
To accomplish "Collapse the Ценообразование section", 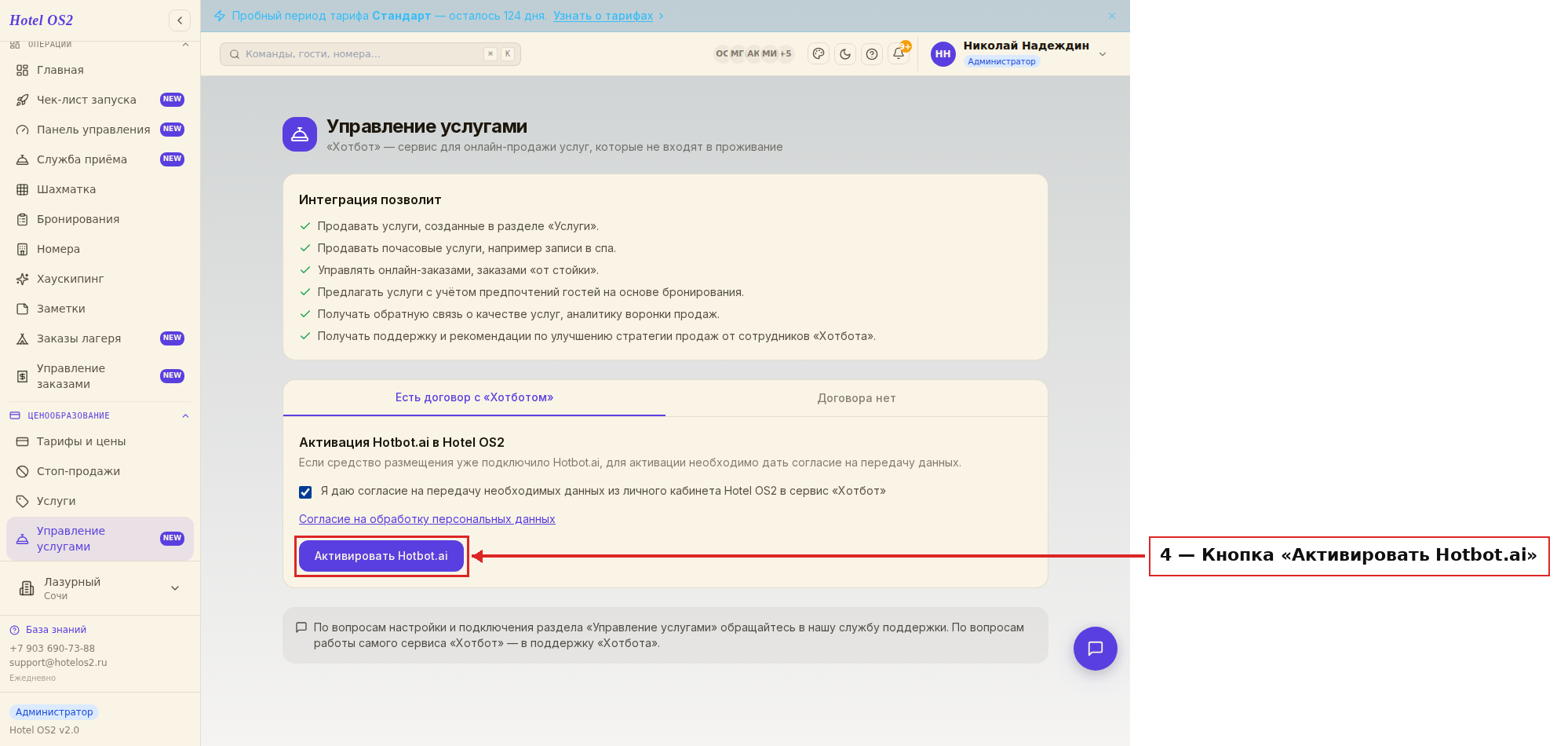I will tap(185, 416).
